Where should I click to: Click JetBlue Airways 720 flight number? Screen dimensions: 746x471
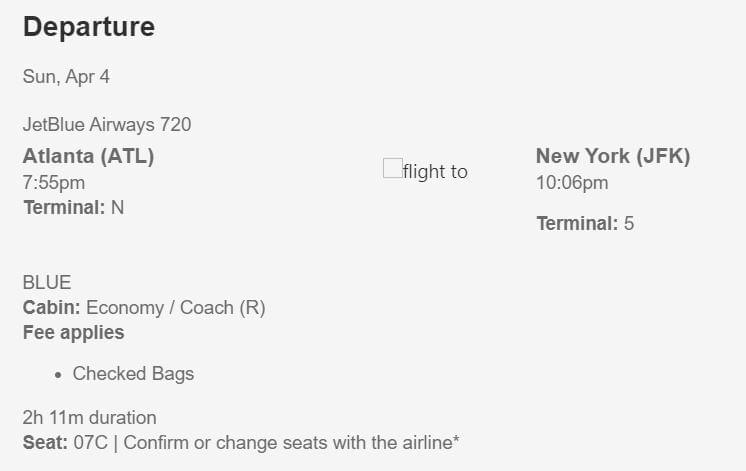107,125
